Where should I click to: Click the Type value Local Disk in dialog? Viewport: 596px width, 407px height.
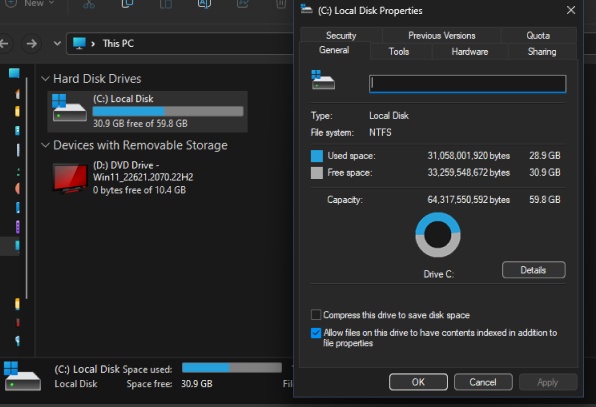(389, 116)
